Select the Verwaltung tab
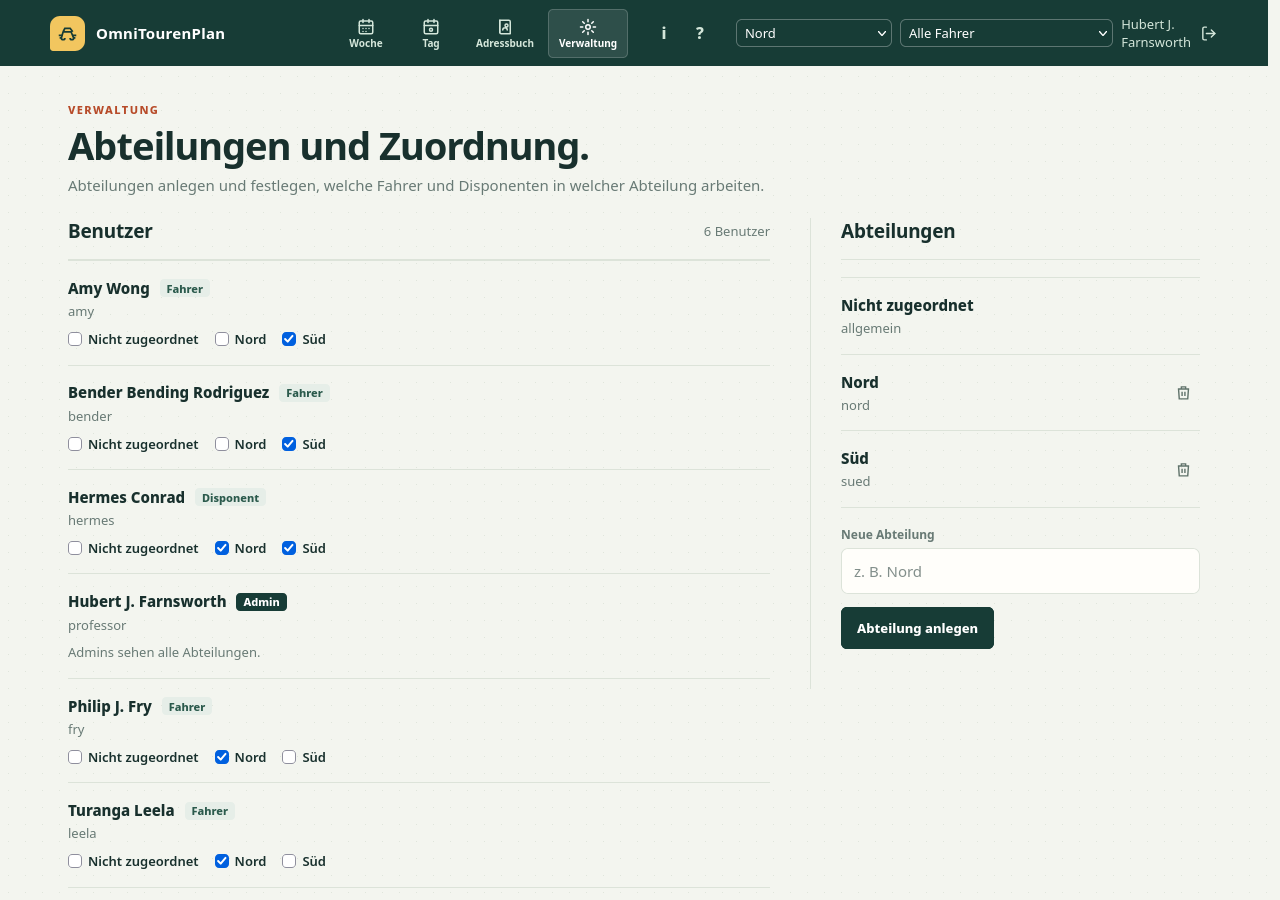This screenshot has height=900, width=1280. [588, 33]
